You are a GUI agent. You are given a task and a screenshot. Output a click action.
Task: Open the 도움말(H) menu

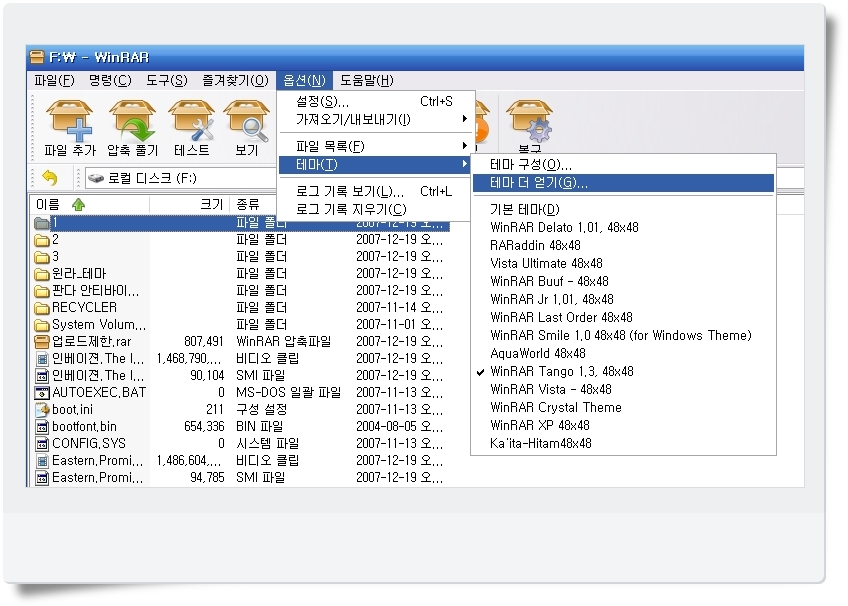click(x=367, y=81)
